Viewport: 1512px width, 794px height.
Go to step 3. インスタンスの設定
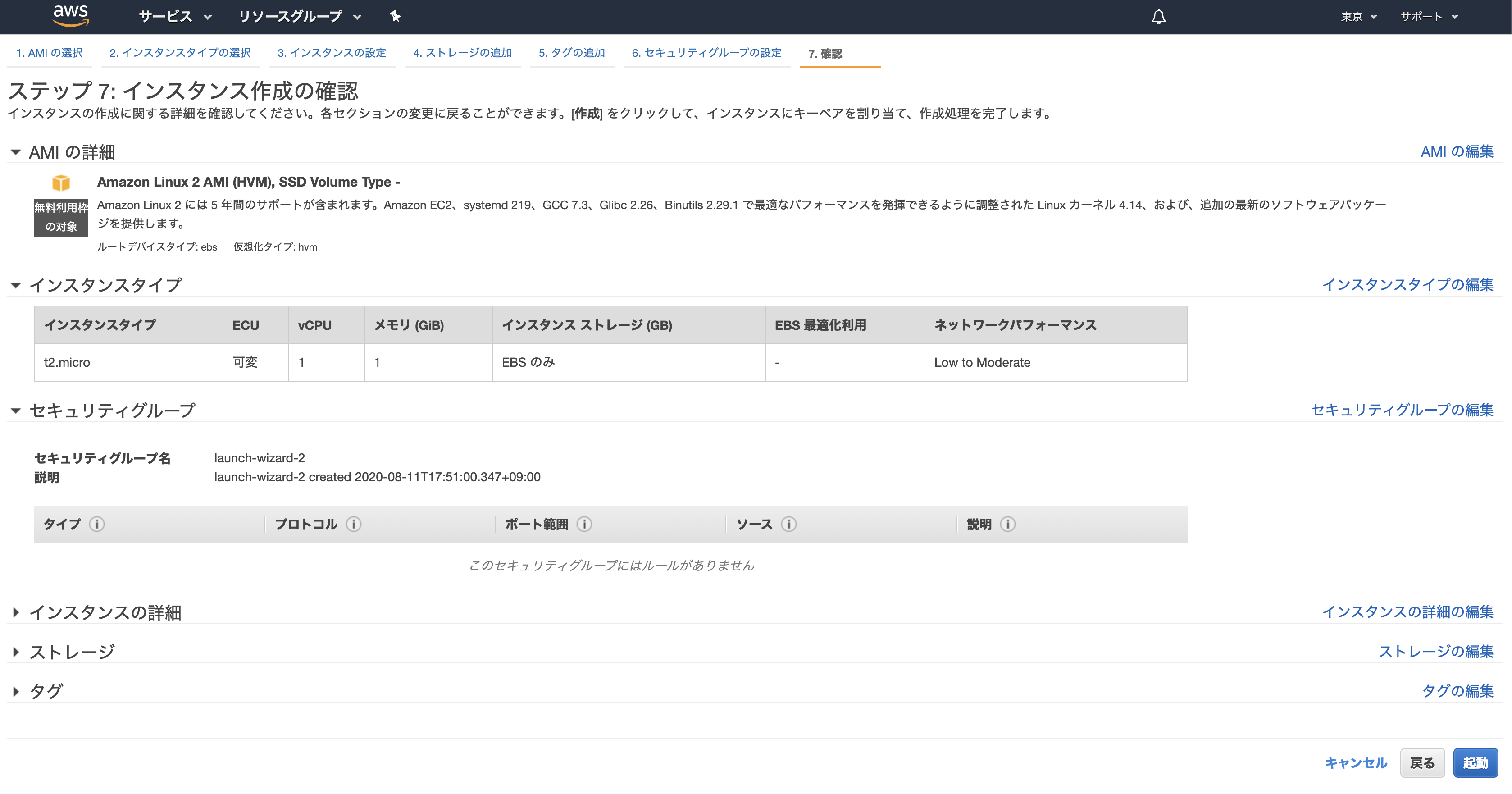click(x=332, y=53)
